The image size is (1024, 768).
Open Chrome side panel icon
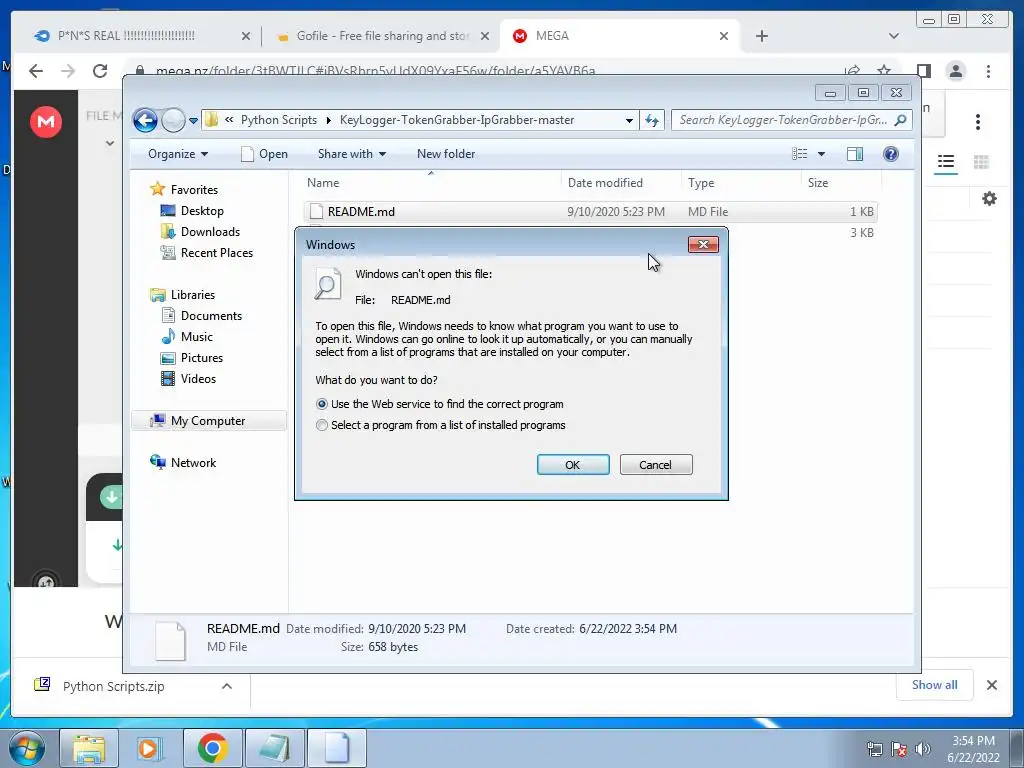click(923, 71)
